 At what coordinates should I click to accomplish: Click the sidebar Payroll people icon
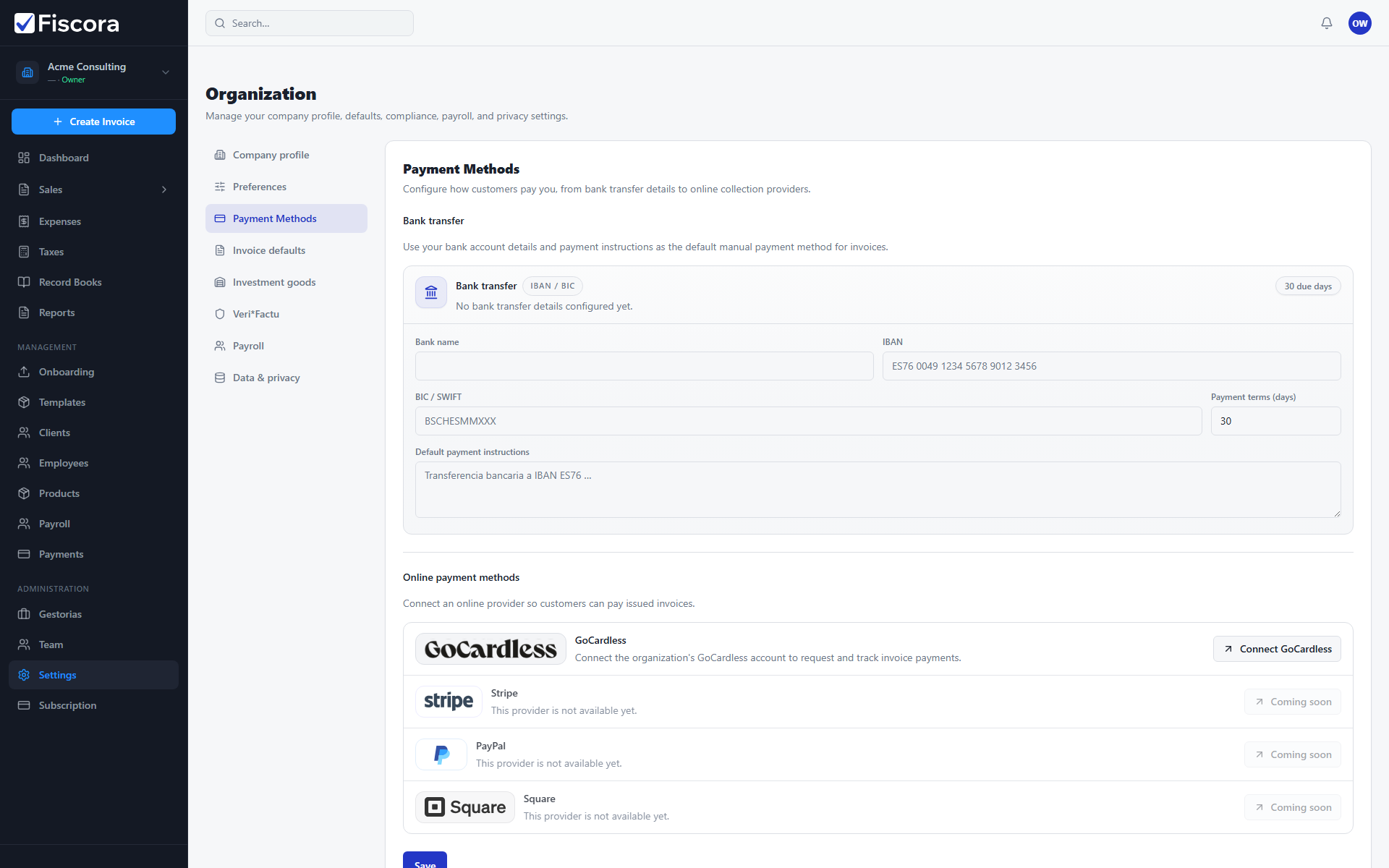coord(24,524)
